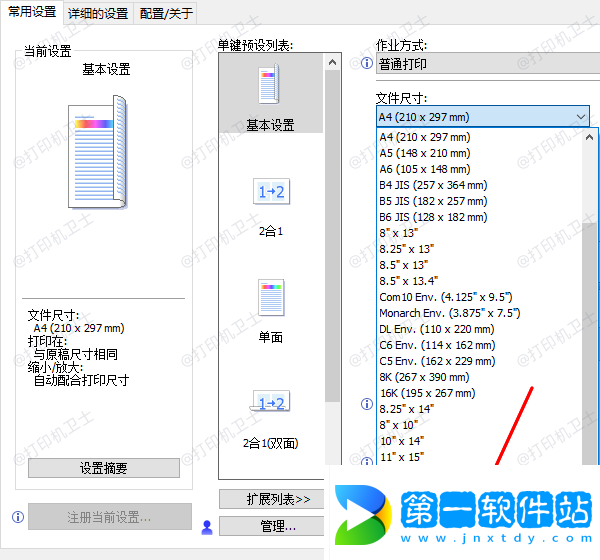Select the 2合1 preset icon
This screenshot has height=560, width=600.
point(271,191)
